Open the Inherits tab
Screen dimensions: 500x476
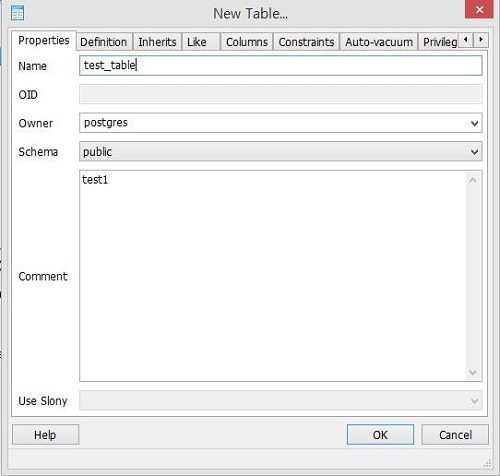coord(157,42)
